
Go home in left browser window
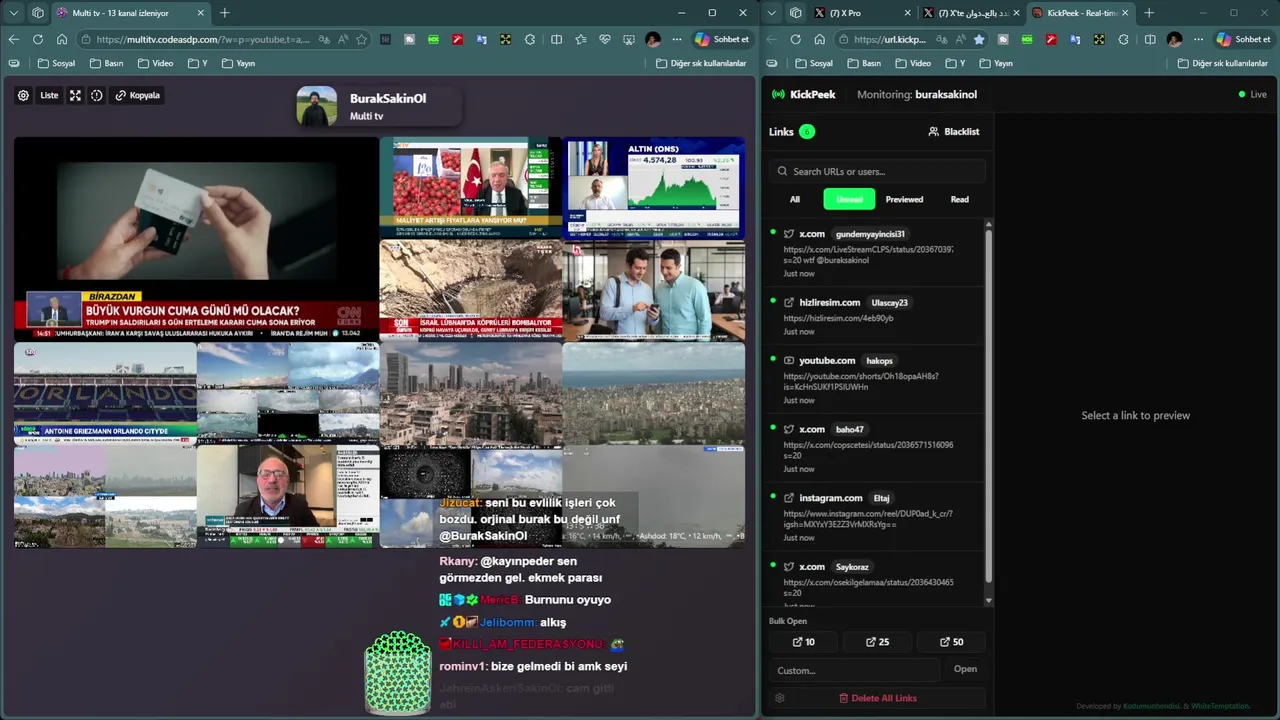pyautogui.click(x=62, y=39)
